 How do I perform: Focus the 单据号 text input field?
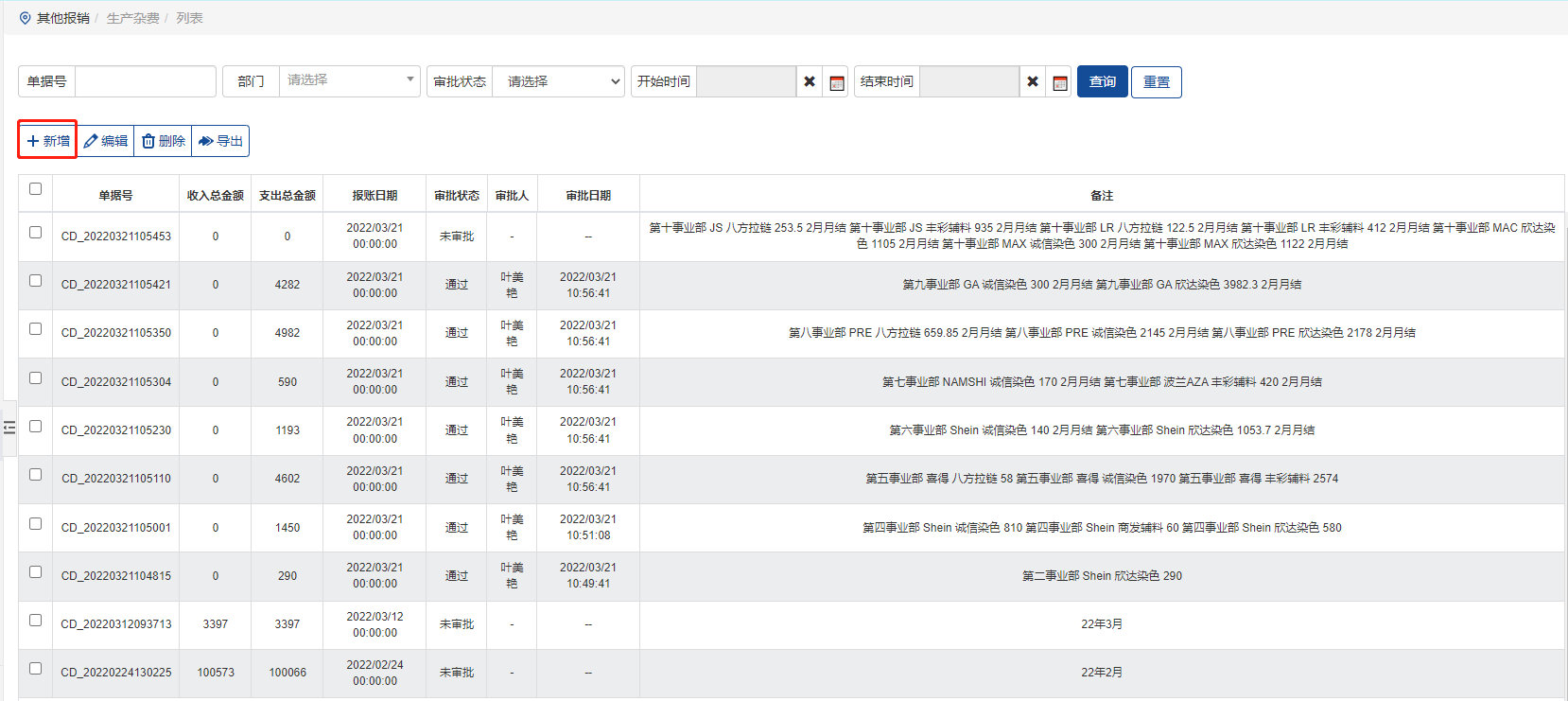click(146, 81)
